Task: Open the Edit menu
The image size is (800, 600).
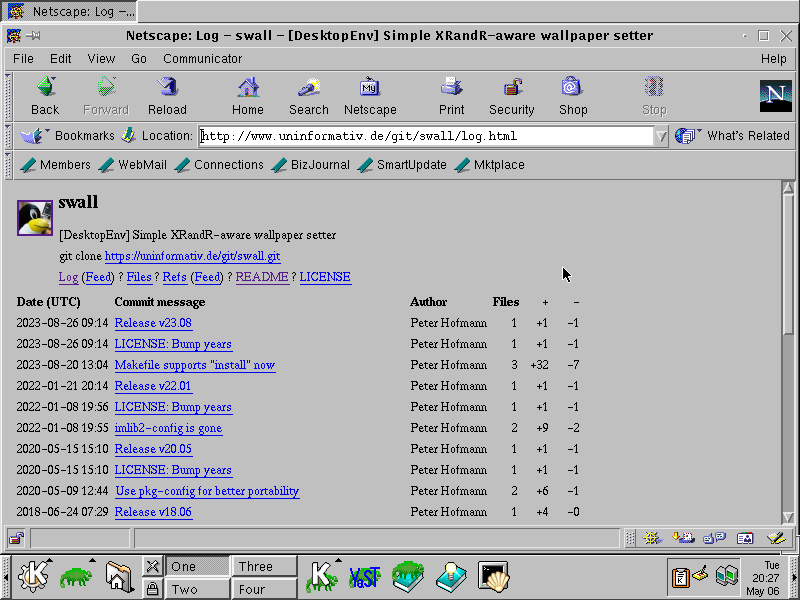Action: click(x=60, y=59)
